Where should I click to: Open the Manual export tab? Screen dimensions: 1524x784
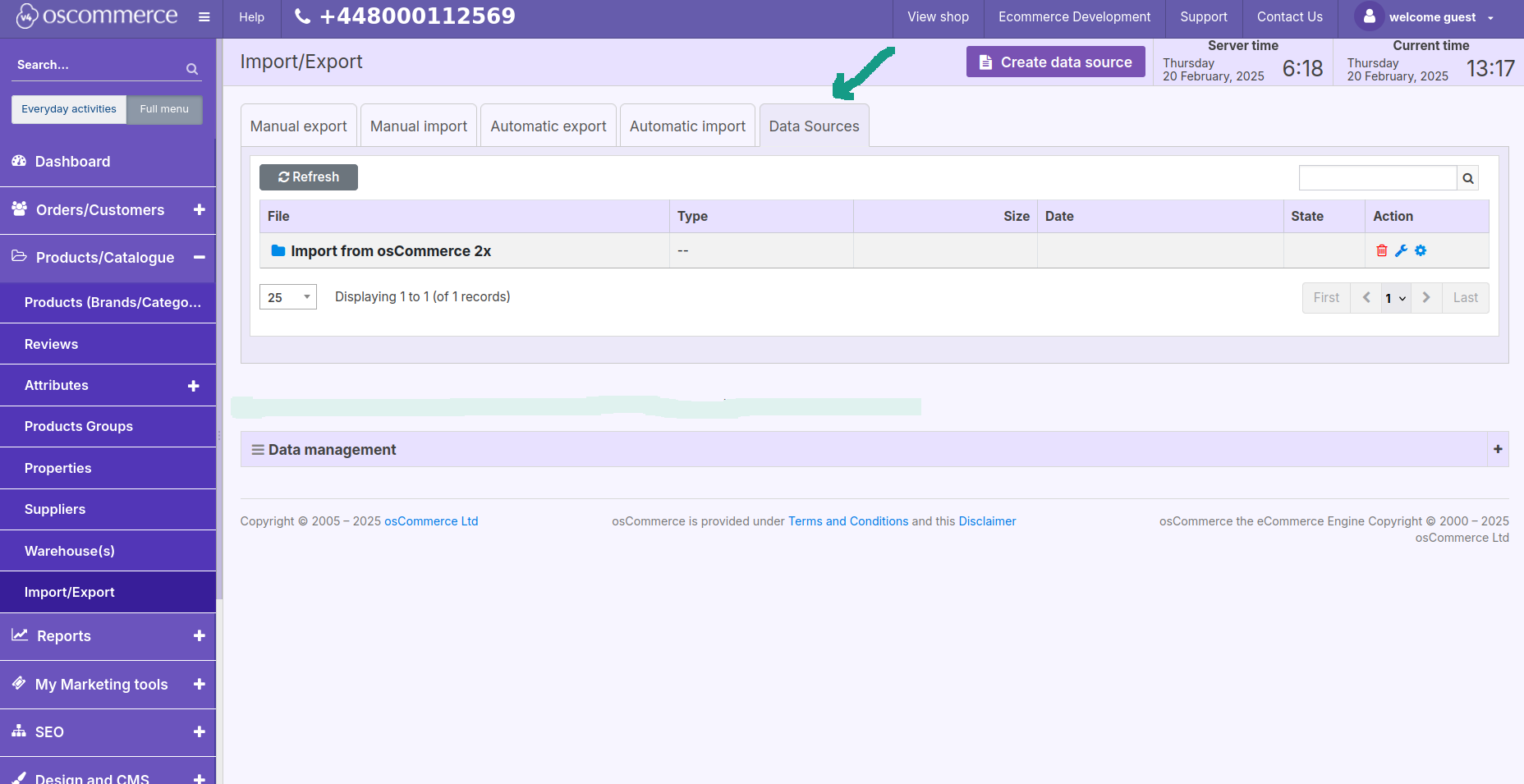pyautogui.click(x=299, y=126)
